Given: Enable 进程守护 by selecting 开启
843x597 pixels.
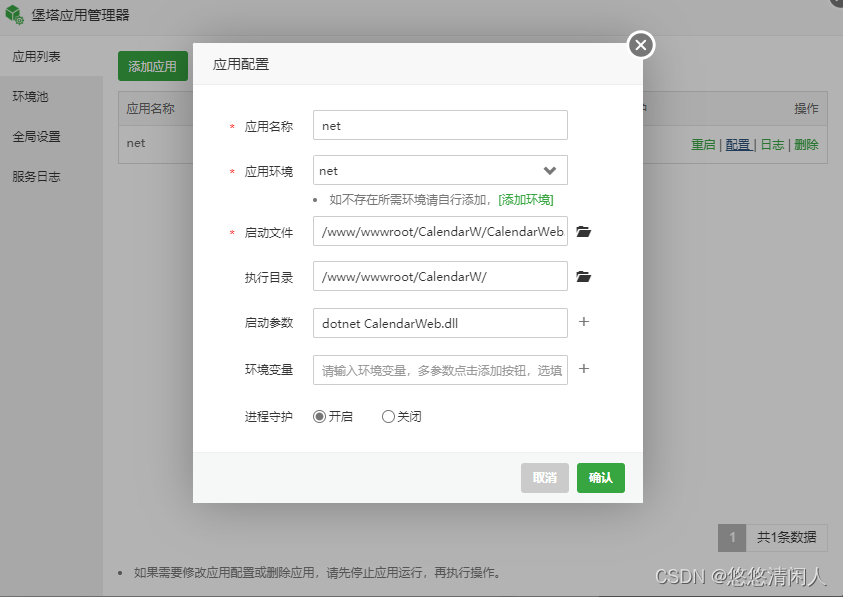Looking at the screenshot, I should (317, 416).
